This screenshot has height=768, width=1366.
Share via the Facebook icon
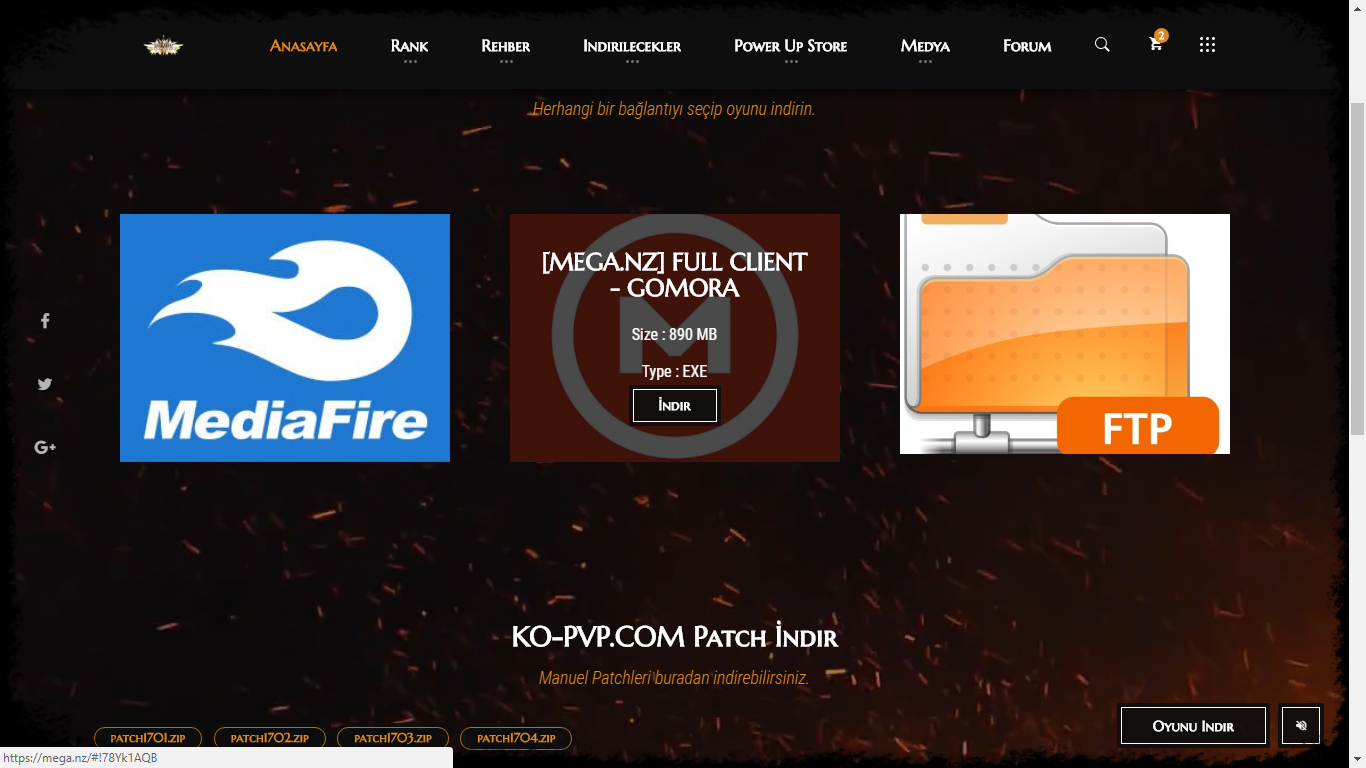point(45,321)
